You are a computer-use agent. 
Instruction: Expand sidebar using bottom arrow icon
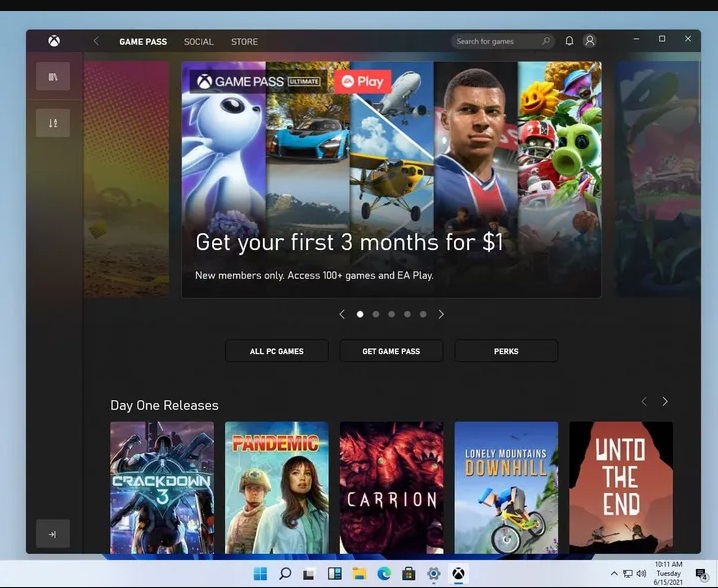[x=53, y=534]
